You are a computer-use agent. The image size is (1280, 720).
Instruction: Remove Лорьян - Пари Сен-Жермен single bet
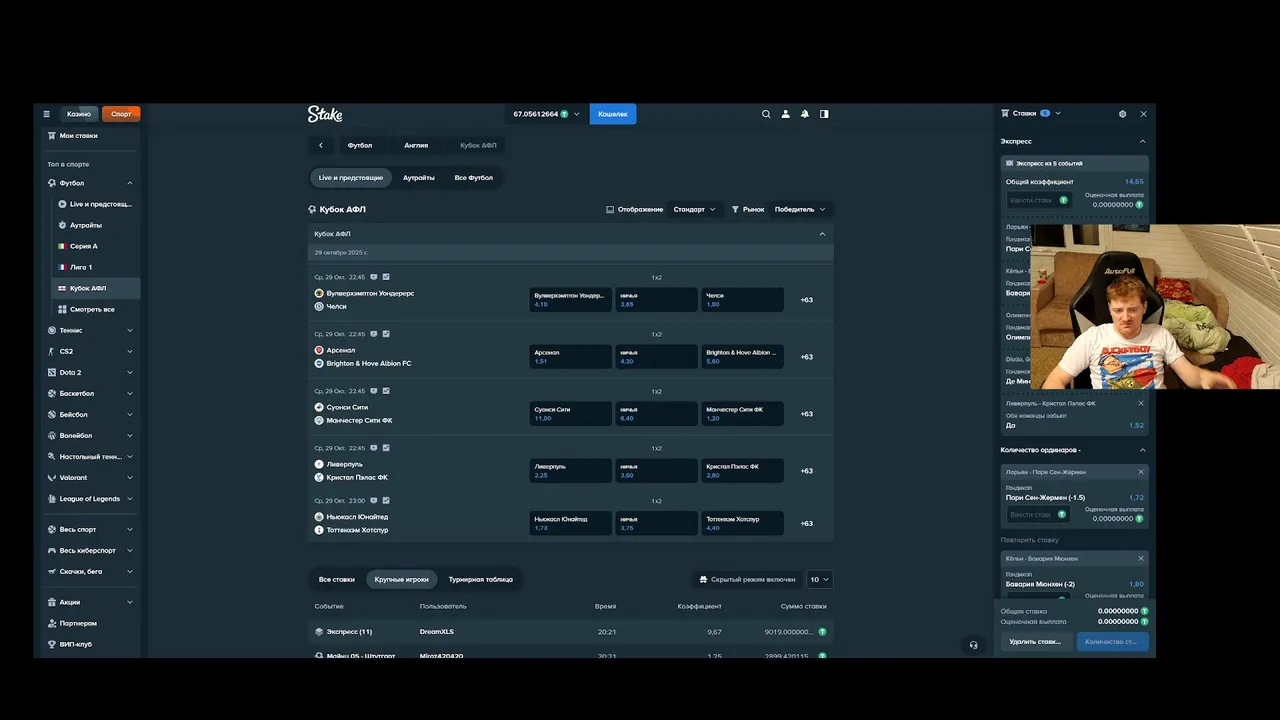point(1141,472)
